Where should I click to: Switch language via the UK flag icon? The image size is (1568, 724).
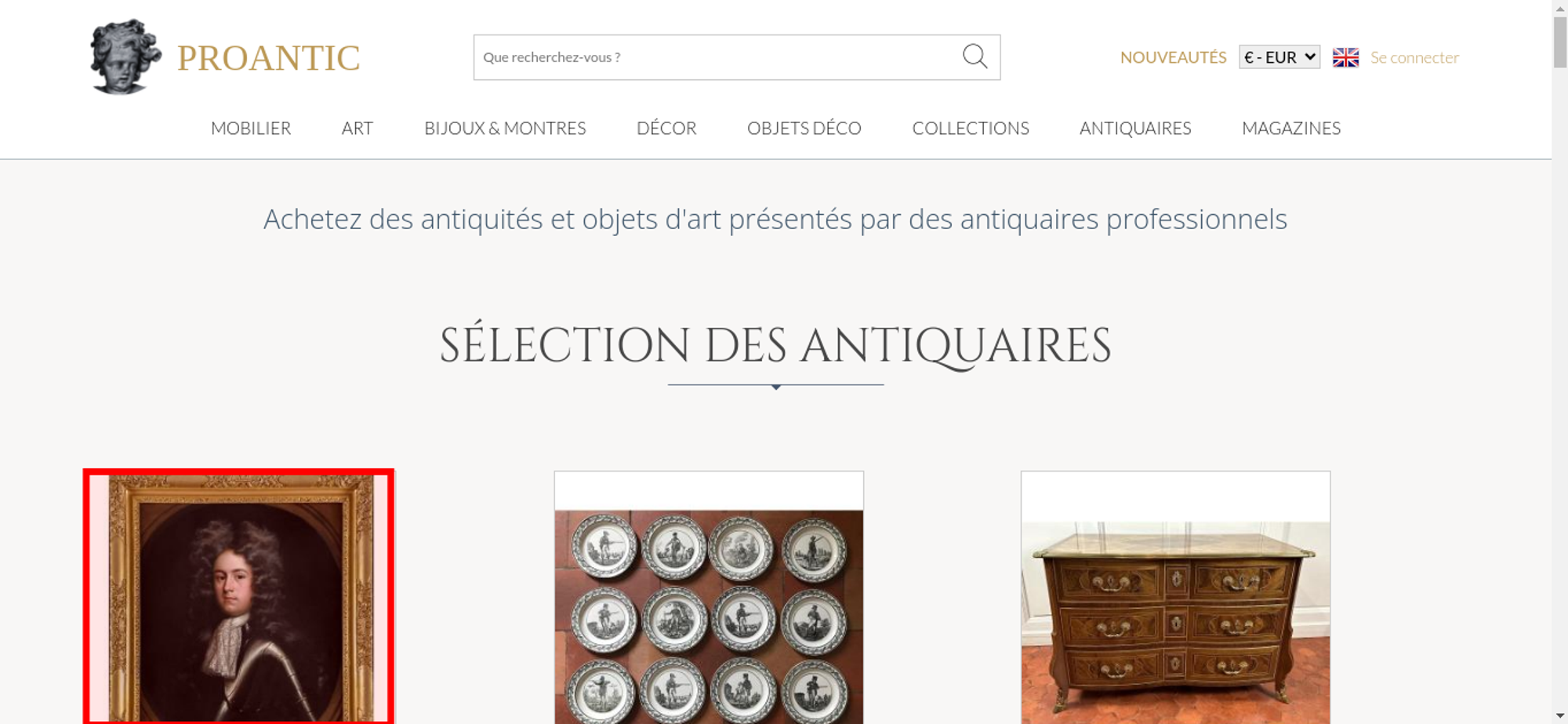tap(1345, 57)
